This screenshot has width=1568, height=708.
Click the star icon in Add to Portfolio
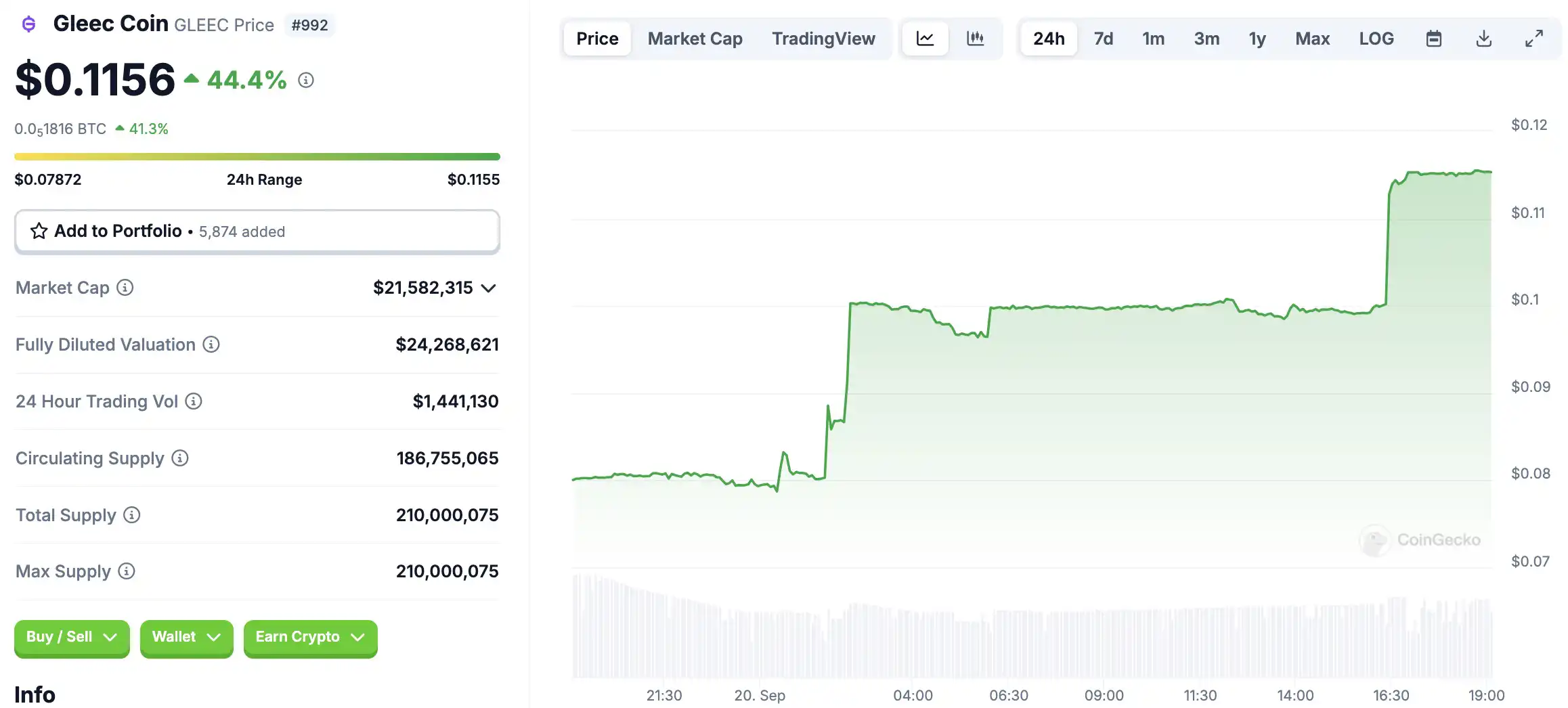pos(39,231)
